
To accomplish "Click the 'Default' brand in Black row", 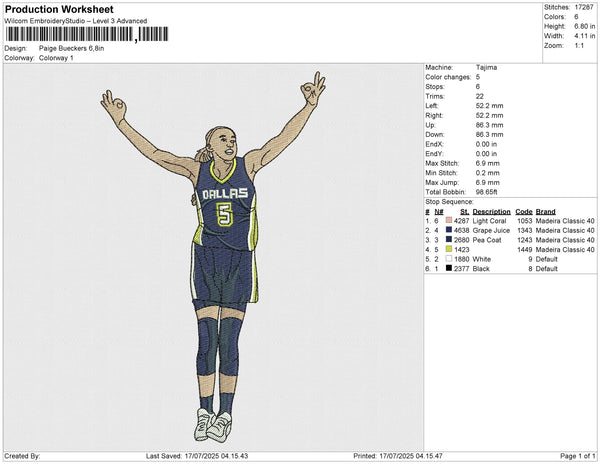I will (546, 269).
